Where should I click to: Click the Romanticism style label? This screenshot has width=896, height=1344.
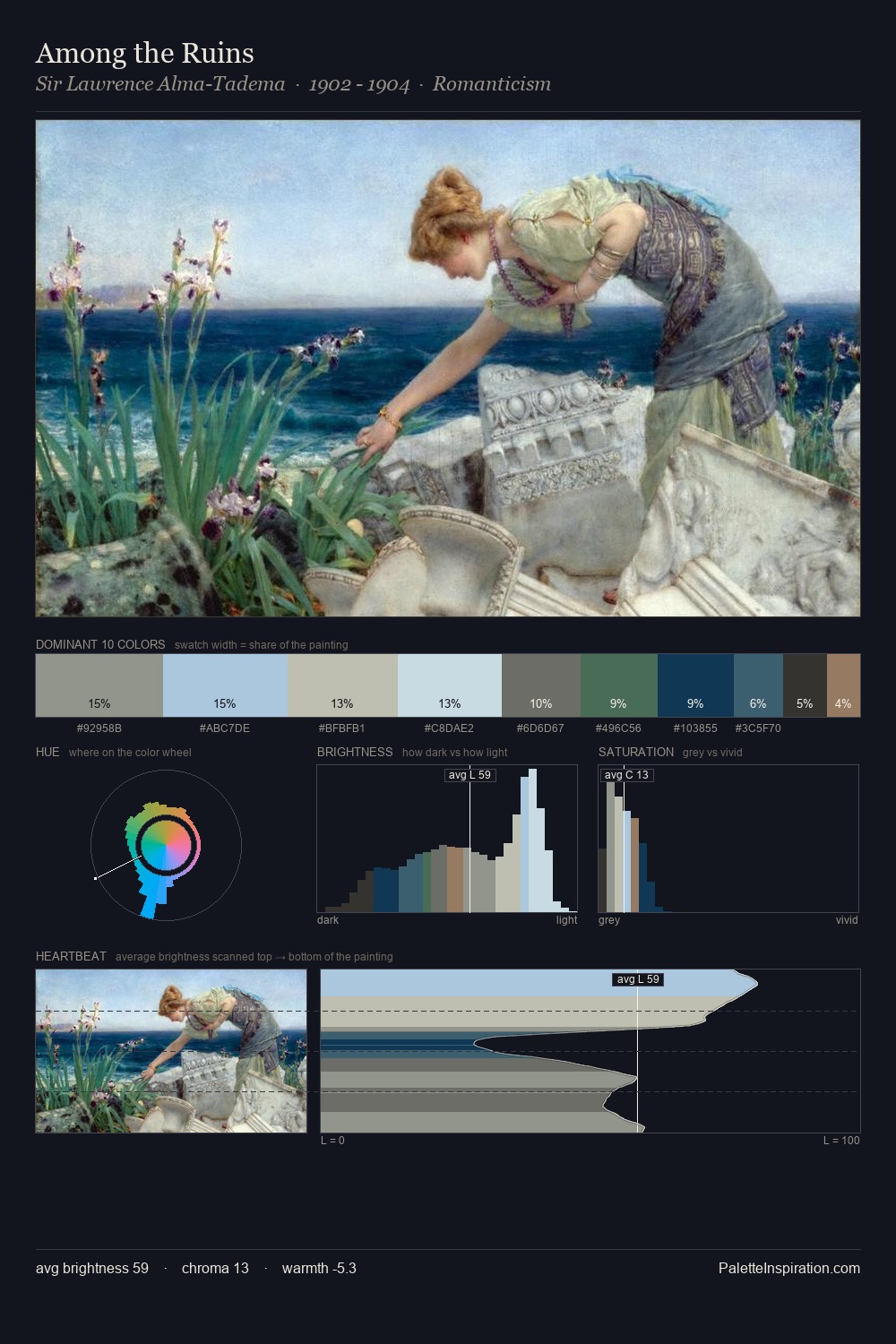[492, 84]
